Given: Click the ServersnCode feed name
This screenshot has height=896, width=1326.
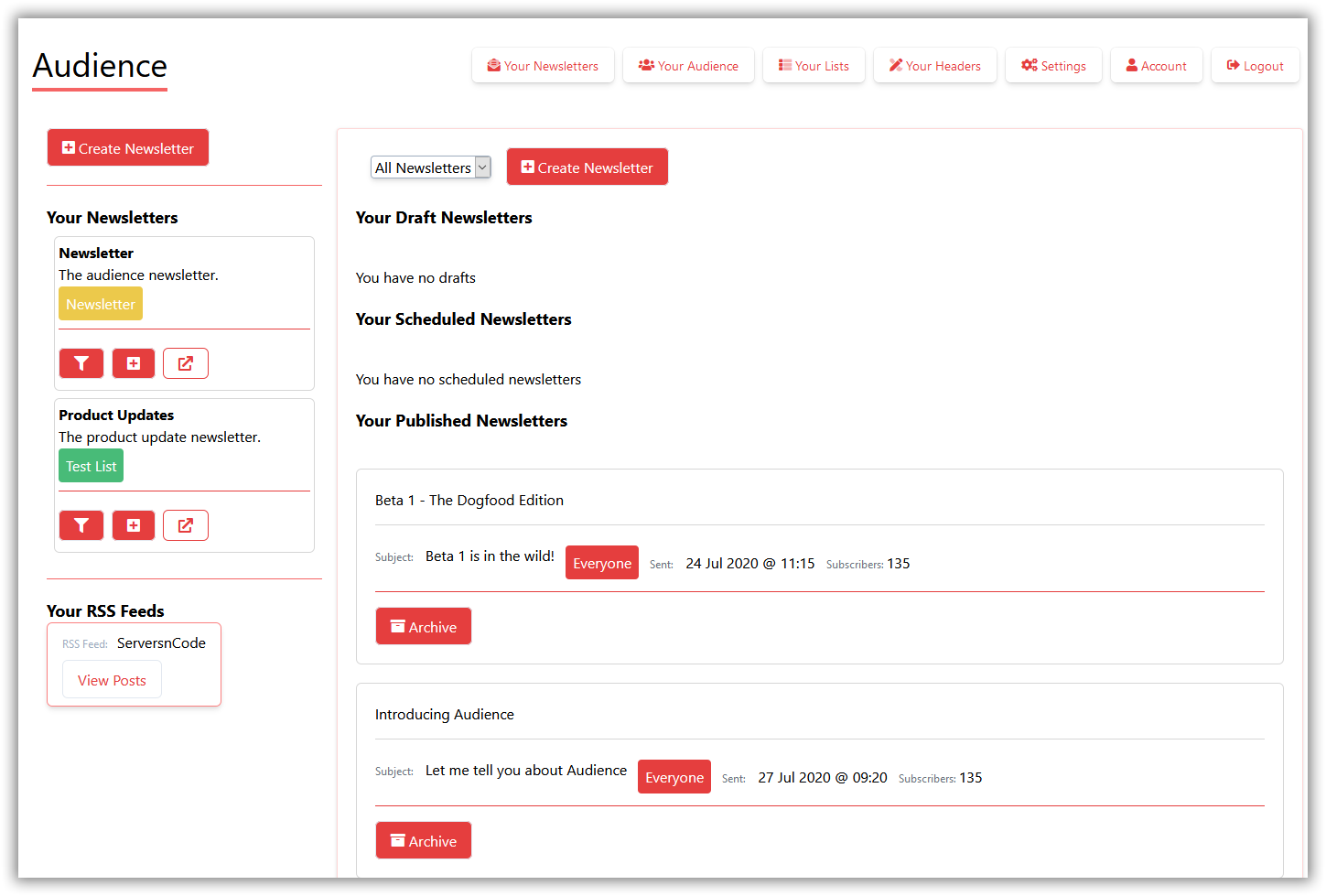Looking at the screenshot, I should pyautogui.click(x=161, y=642).
